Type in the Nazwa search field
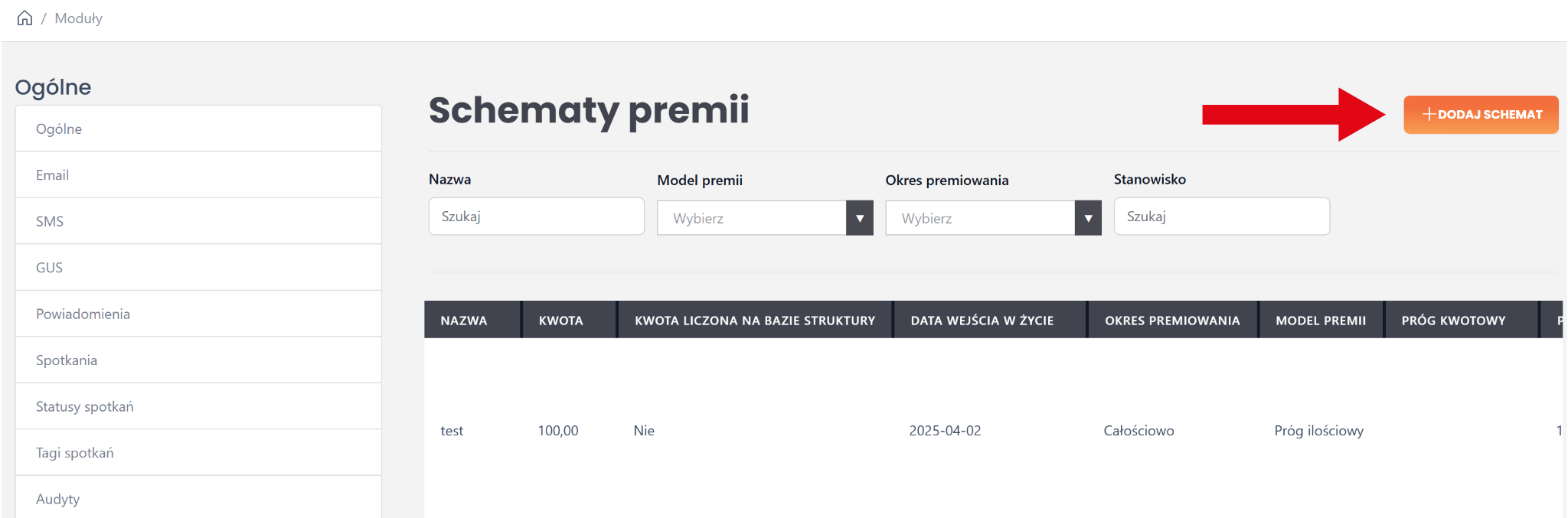 [536, 217]
